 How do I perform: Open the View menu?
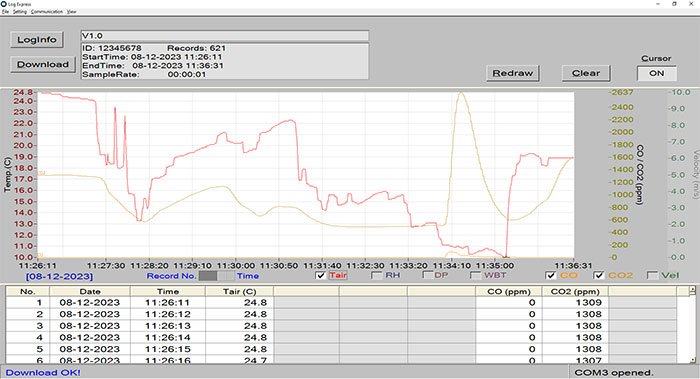[x=71, y=12]
